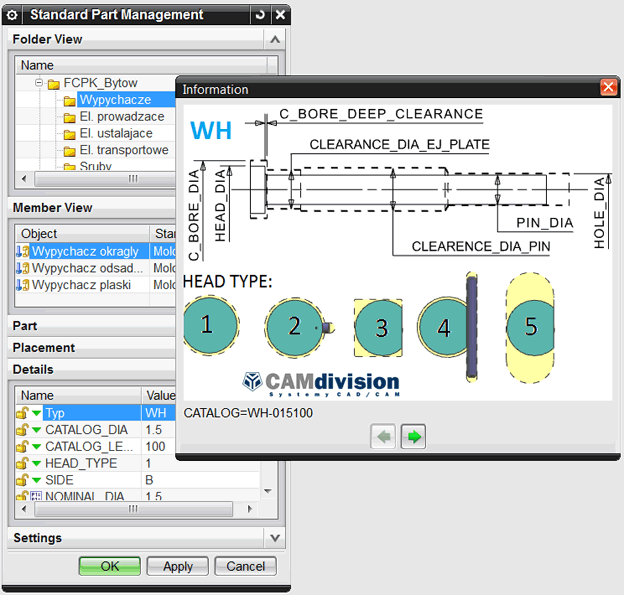
Task: Expand the Placement section header
Action: coord(92,348)
